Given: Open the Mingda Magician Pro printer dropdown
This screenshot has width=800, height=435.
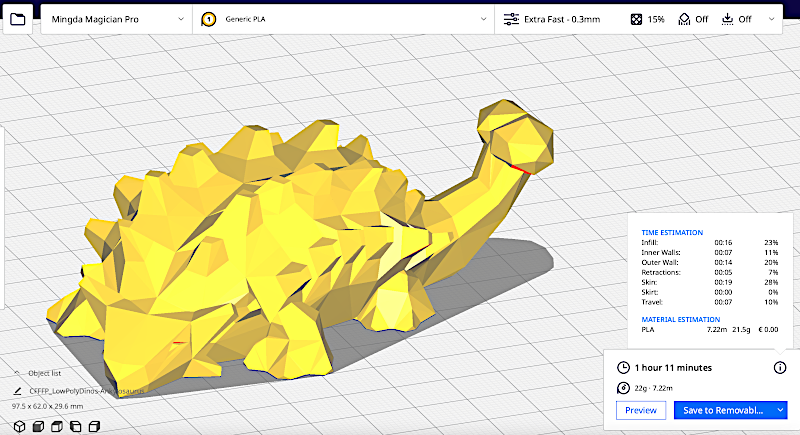Looking at the screenshot, I should (x=117, y=19).
